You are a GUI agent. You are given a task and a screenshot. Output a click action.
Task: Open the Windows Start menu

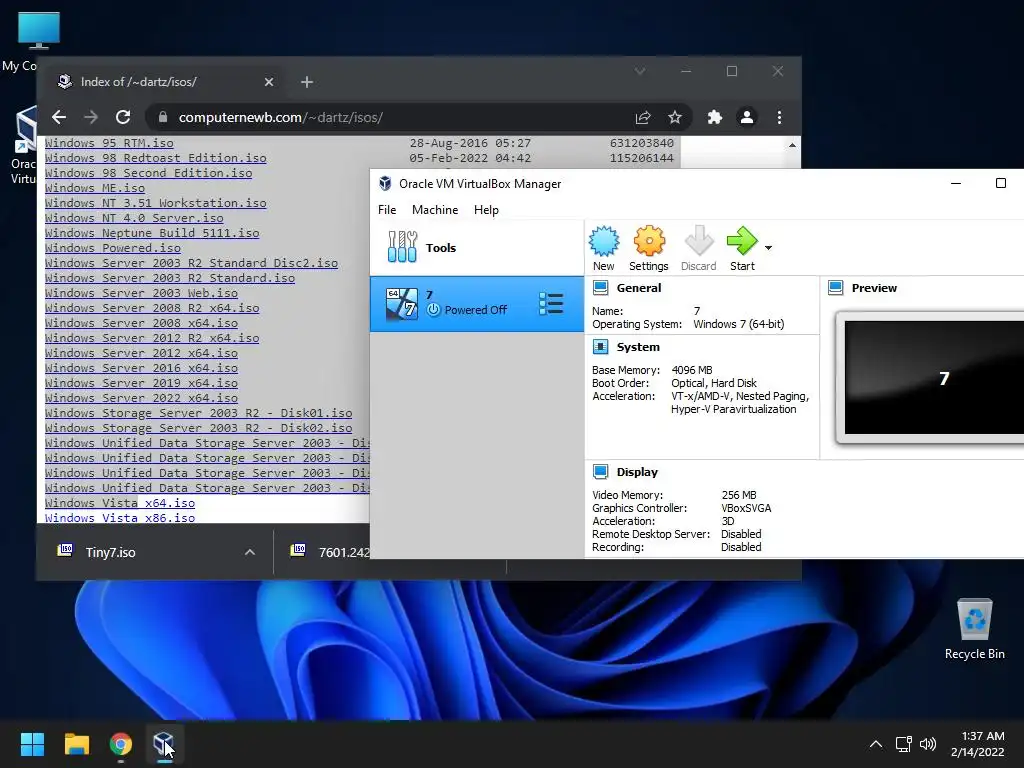(x=32, y=744)
